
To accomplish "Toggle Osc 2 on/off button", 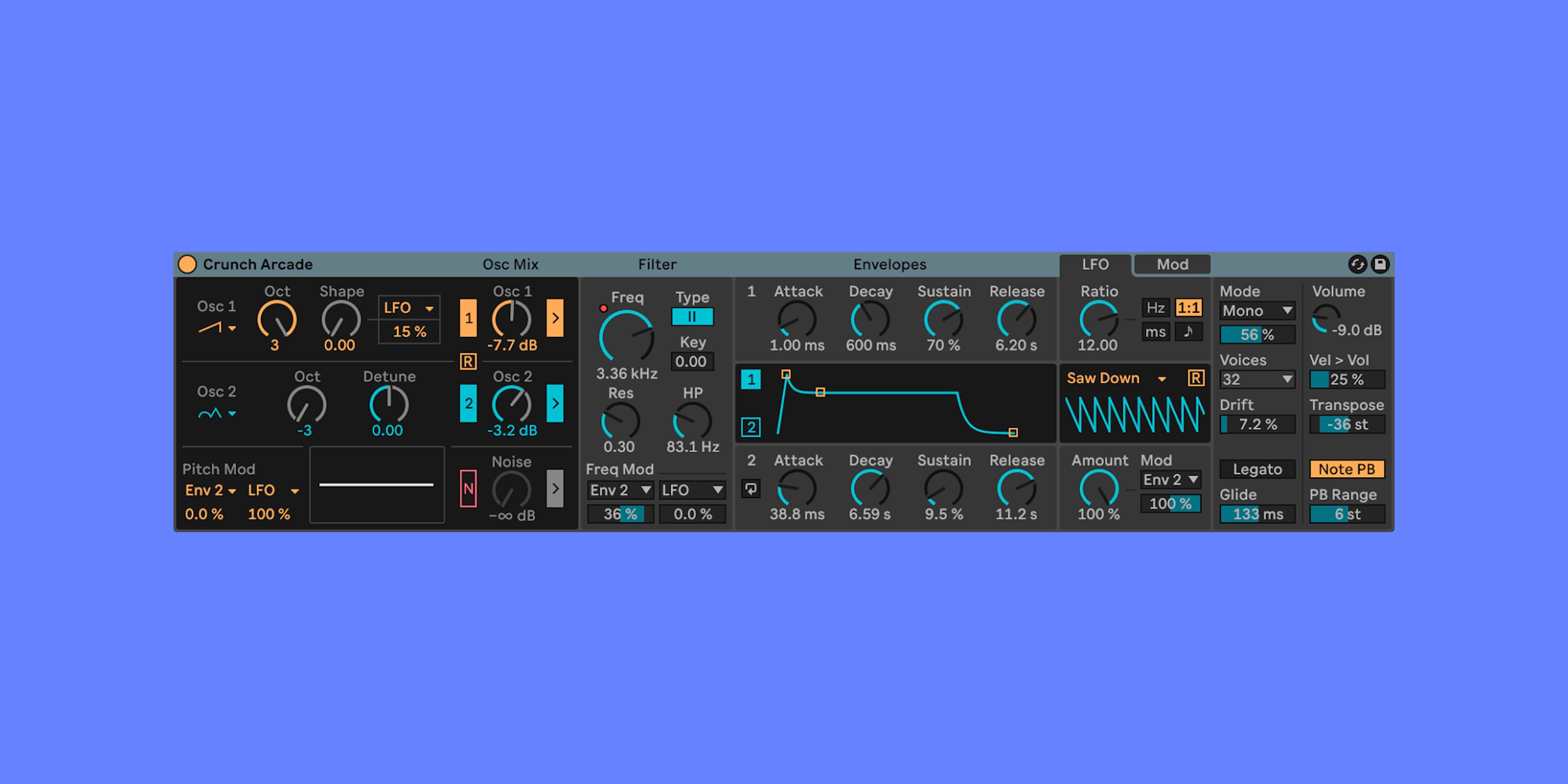I will pos(468,403).
